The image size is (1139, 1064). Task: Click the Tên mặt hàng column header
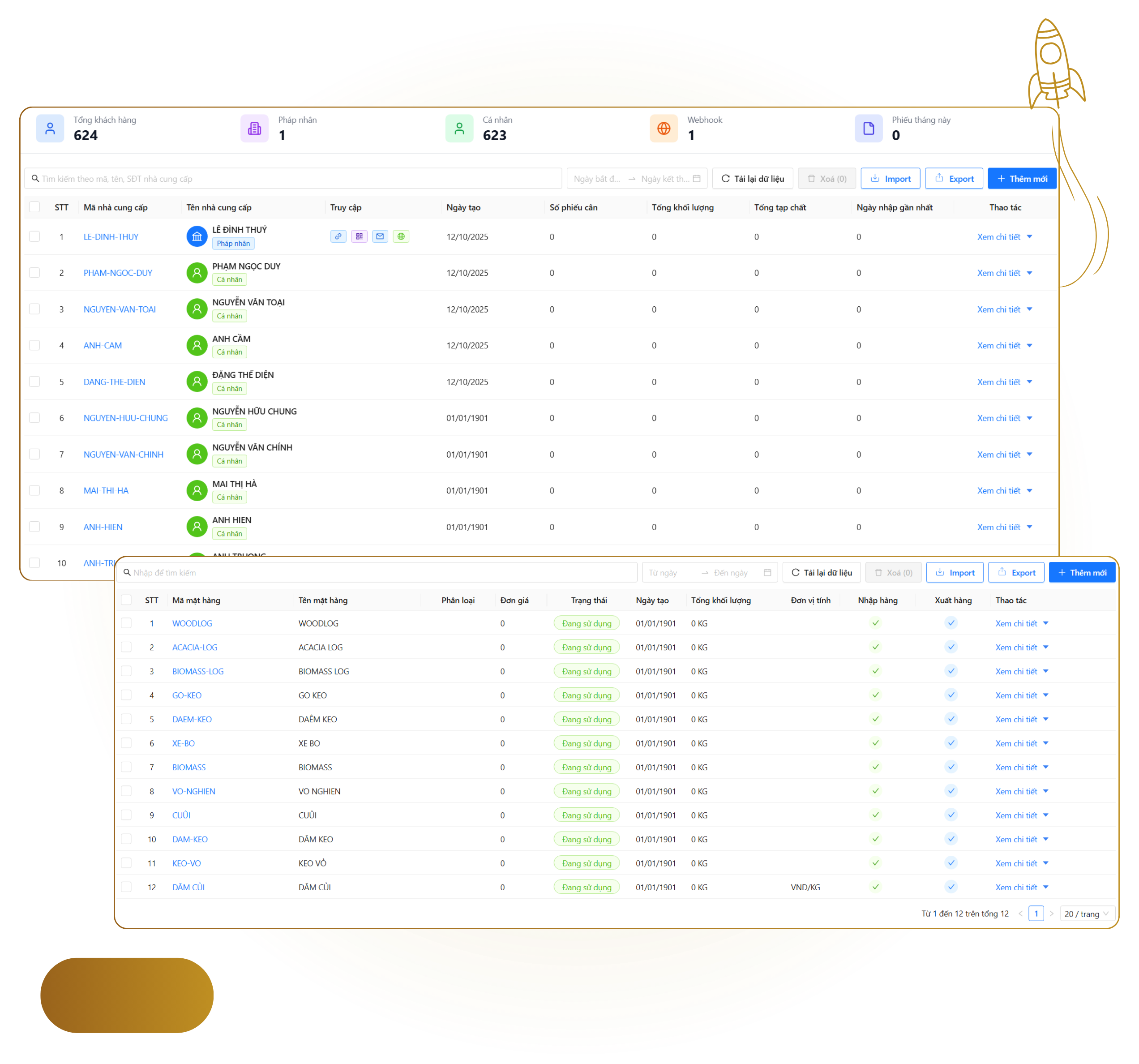323,600
